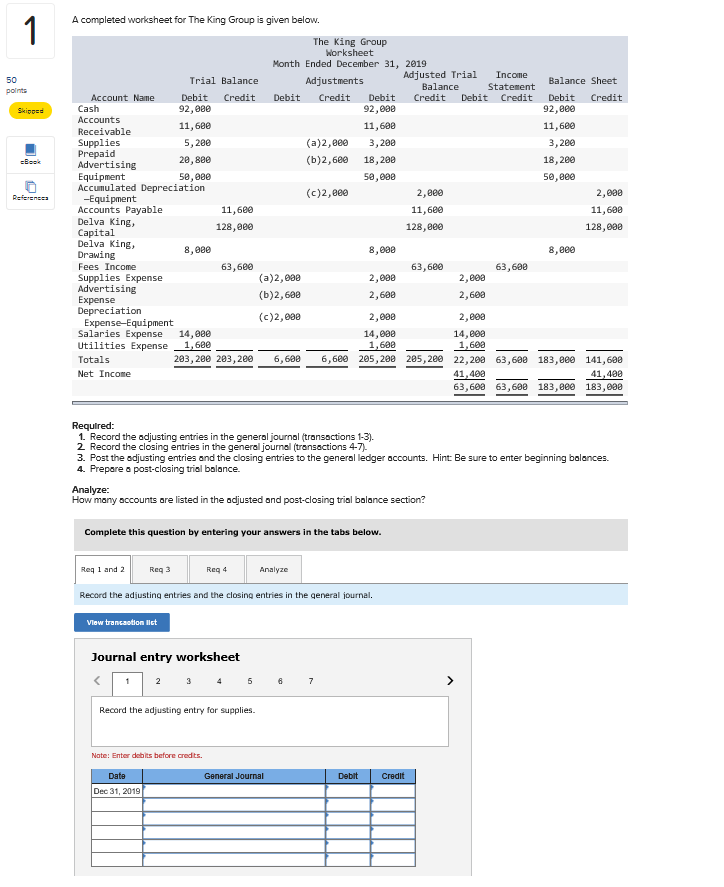Click the Dec 31, 2019 date cell
The height and width of the screenshot is (887, 724).
[x=117, y=791]
